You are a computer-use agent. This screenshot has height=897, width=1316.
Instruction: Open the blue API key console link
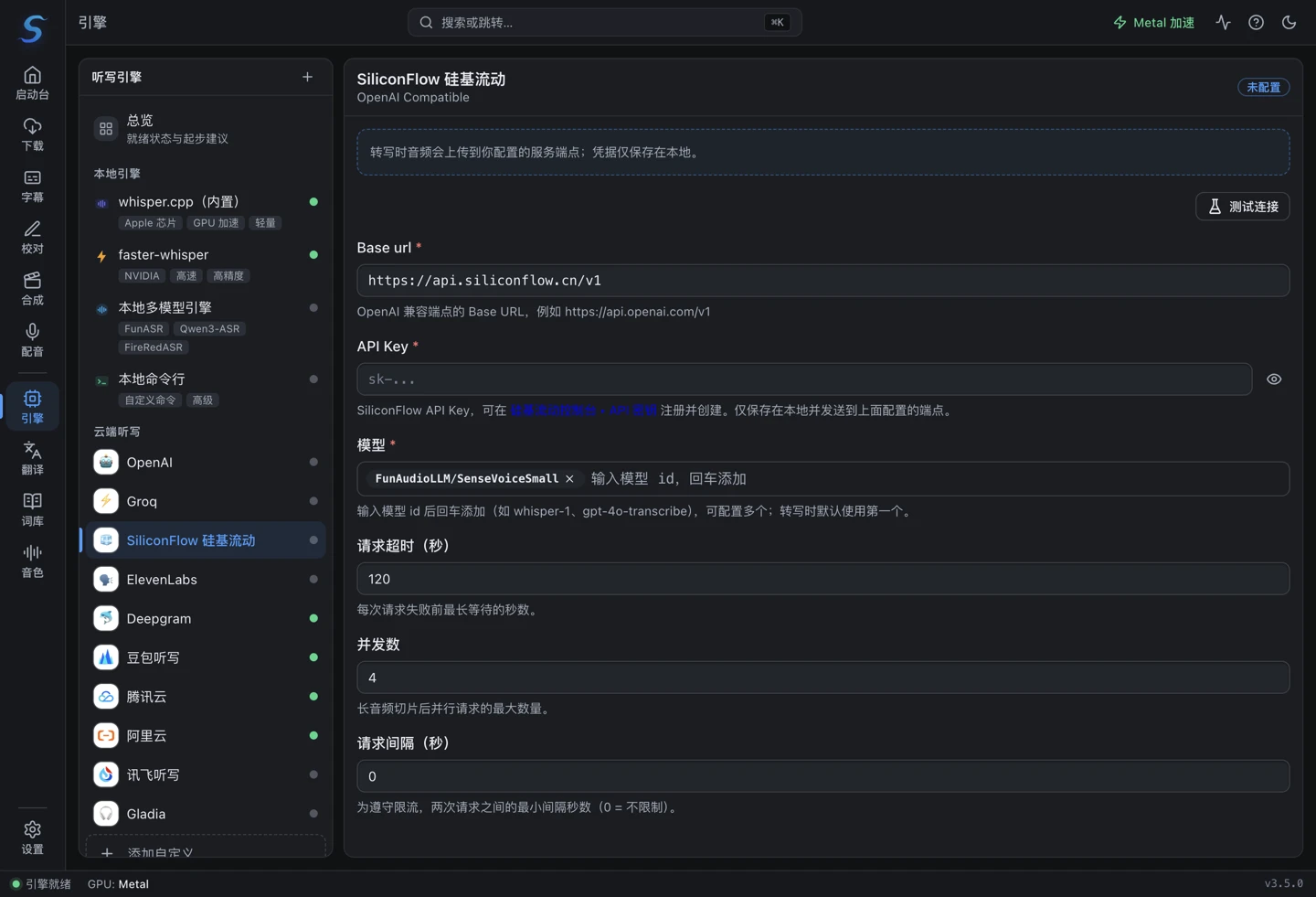coord(584,411)
